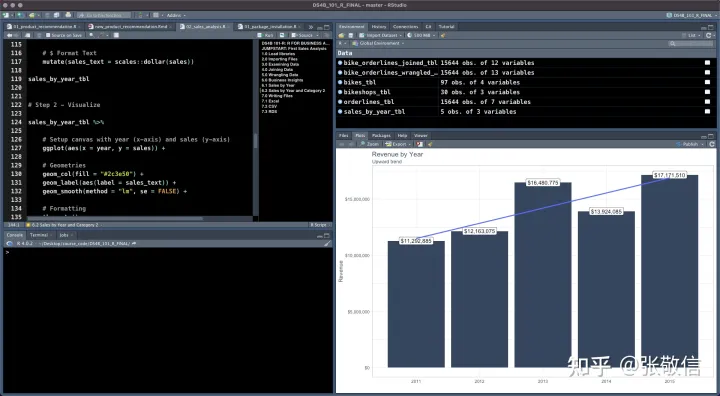Image resolution: width=720 pixels, height=396 pixels.
Task: Switch to 01_product_recommendation.R tab
Action: [x=45, y=27]
